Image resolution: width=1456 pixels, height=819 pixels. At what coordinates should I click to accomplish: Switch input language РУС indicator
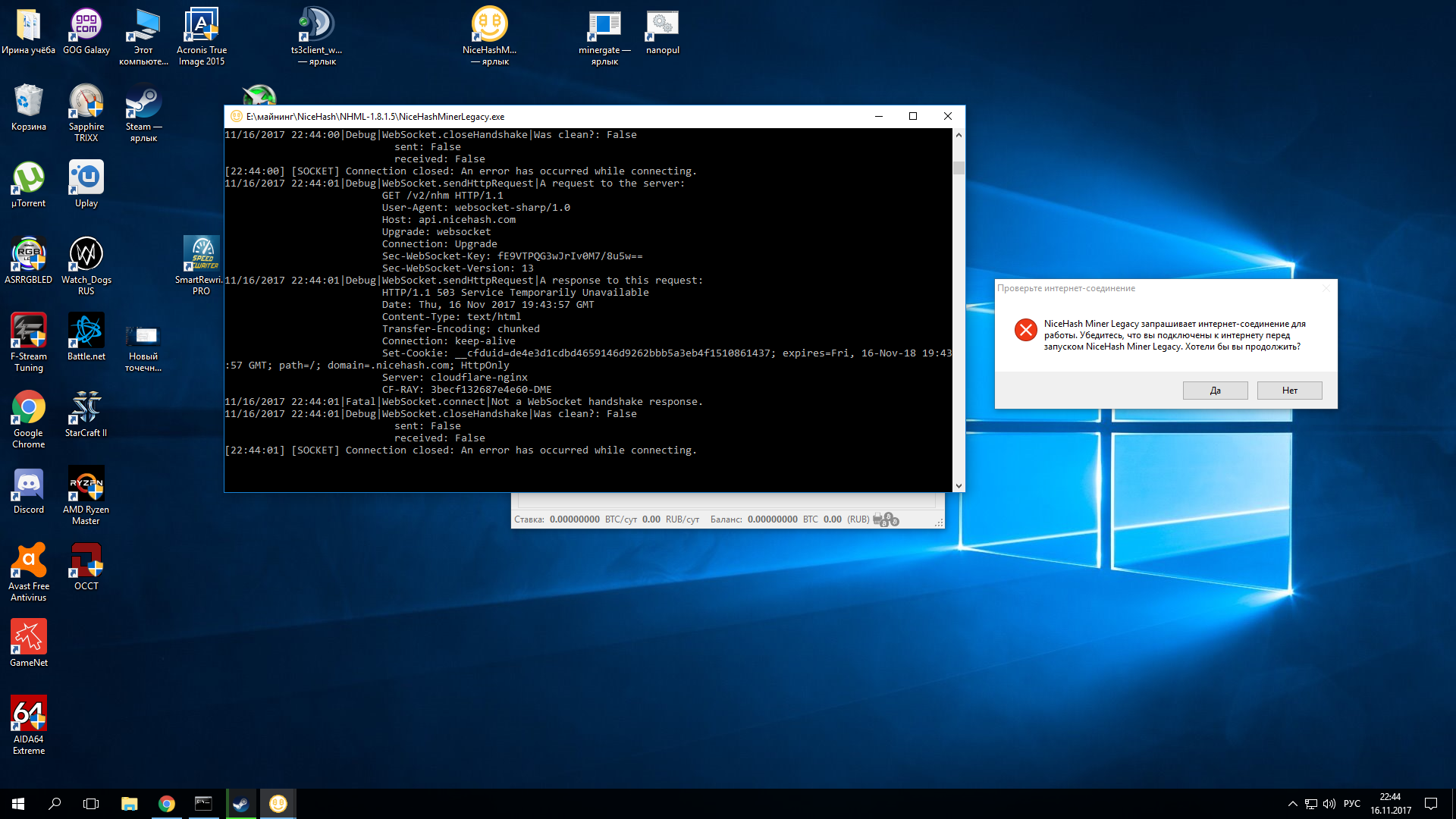point(1351,804)
